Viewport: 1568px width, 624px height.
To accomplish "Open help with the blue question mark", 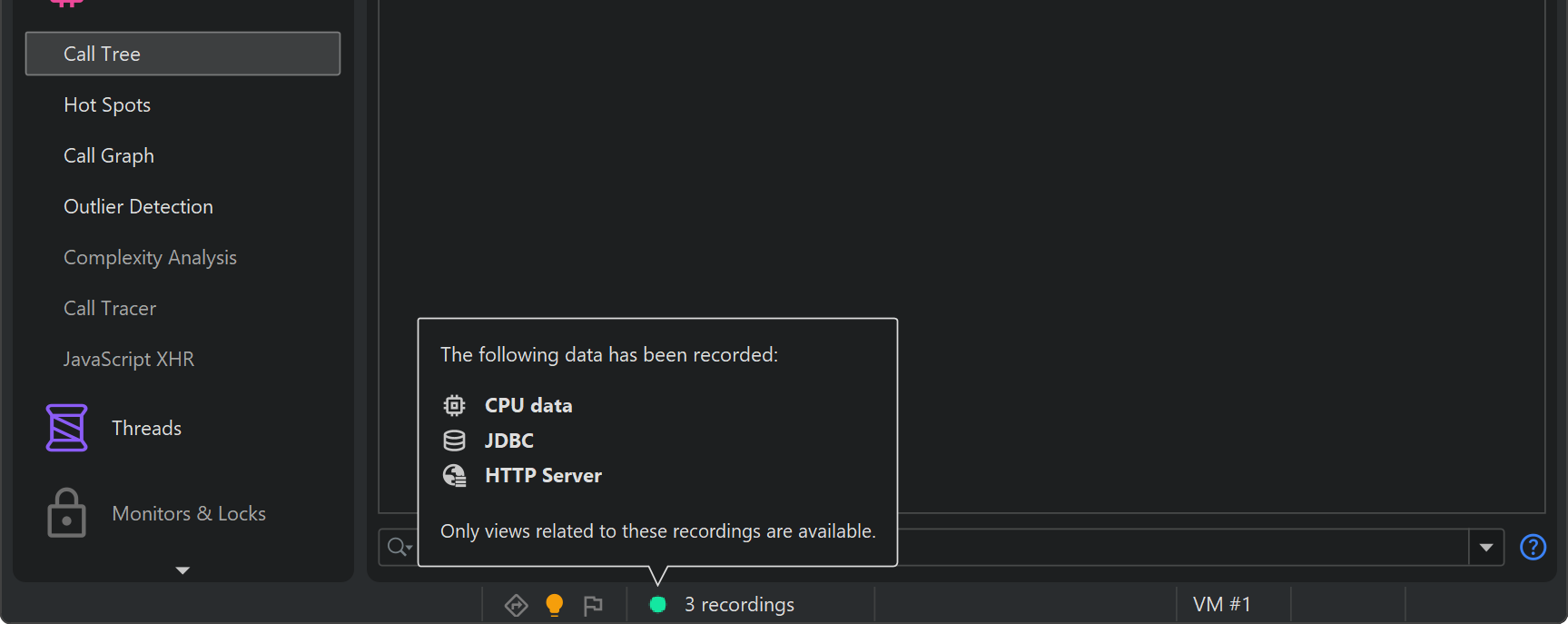I will pyautogui.click(x=1533, y=547).
